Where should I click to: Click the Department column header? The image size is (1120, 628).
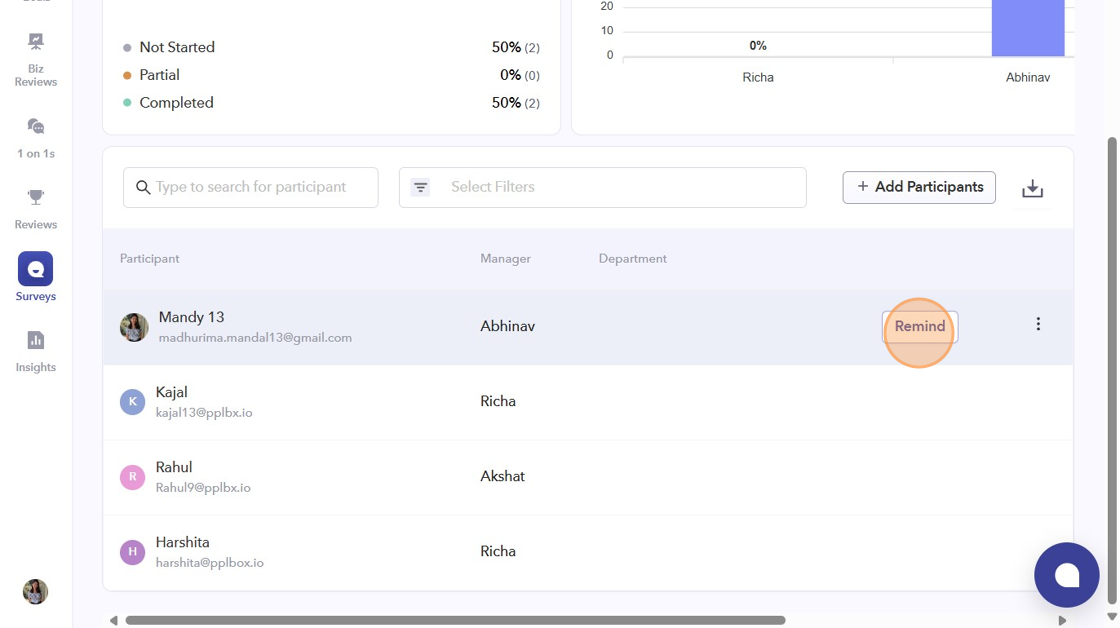click(632, 259)
